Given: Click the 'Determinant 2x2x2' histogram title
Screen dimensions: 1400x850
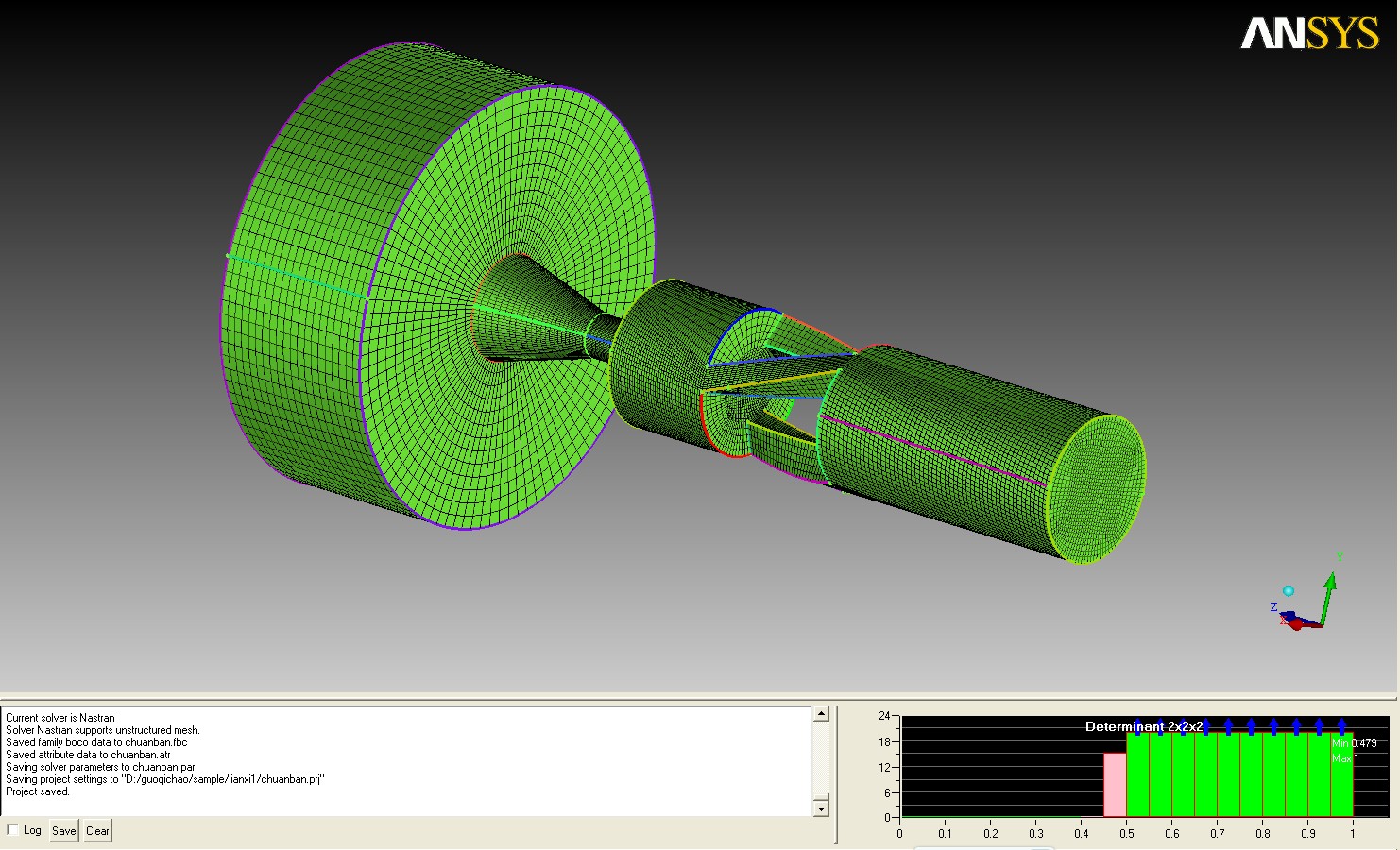Looking at the screenshot, I should coord(1143,726).
